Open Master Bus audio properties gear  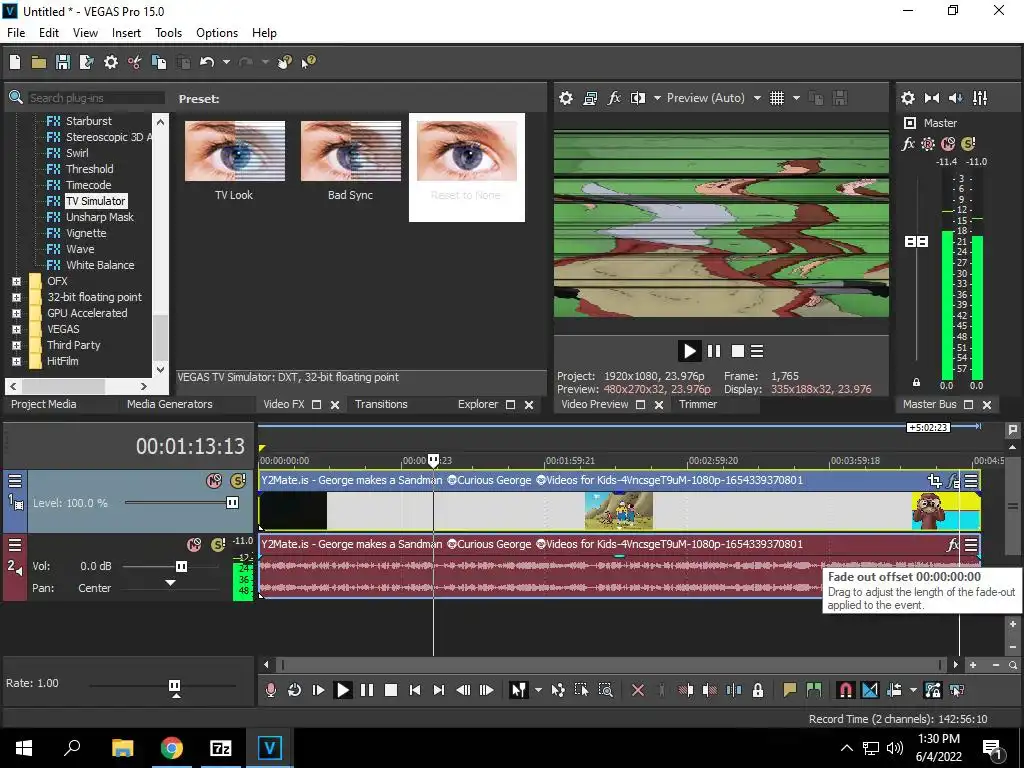pos(908,98)
